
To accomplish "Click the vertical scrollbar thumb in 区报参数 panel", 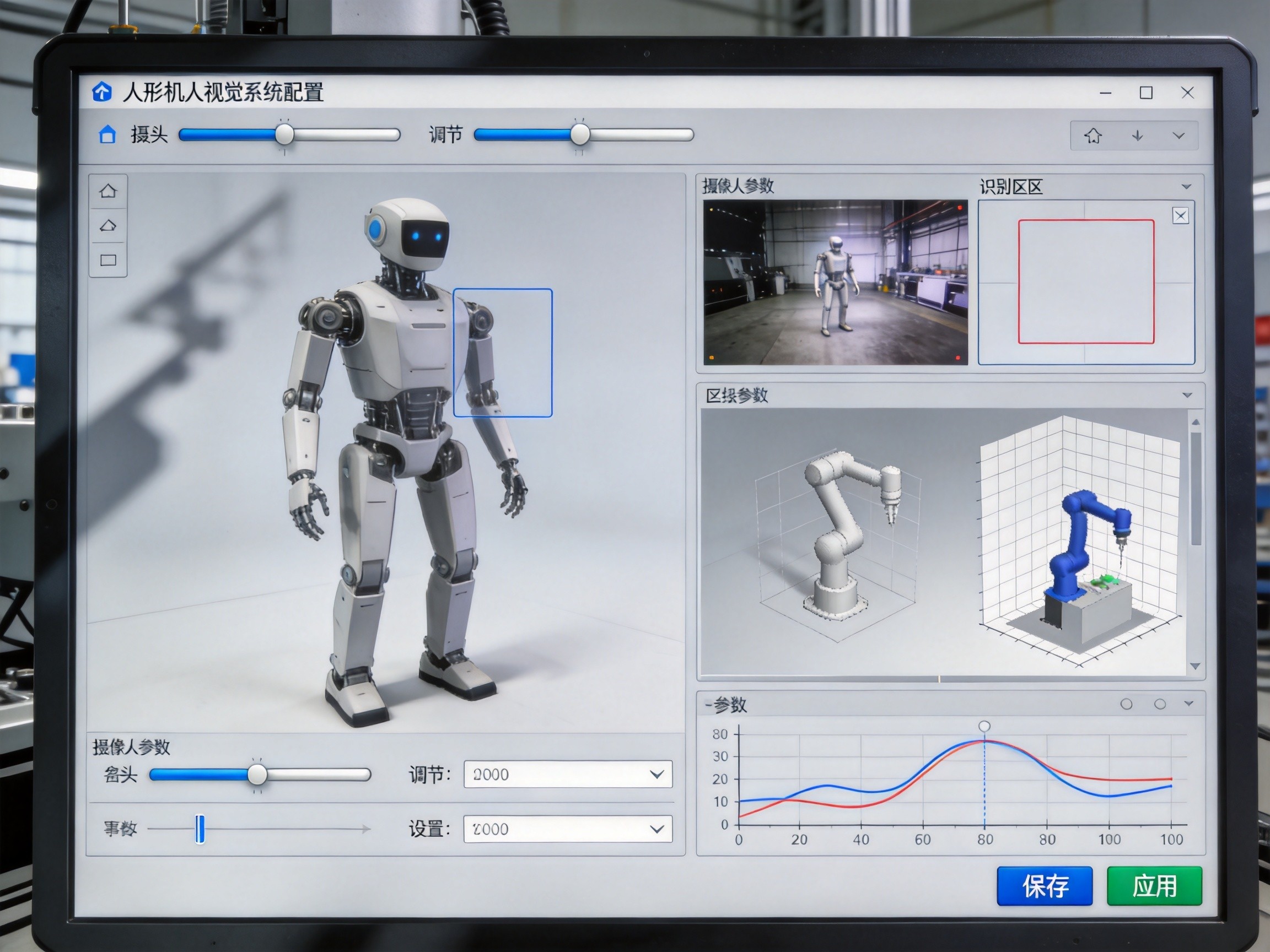I will (1197, 488).
